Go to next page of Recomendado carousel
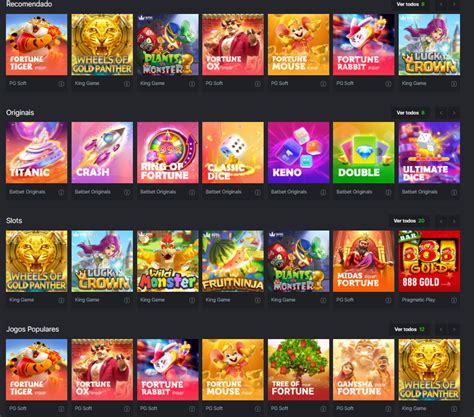Image resolution: width=474 pixels, height=417 pixels. 454,4
